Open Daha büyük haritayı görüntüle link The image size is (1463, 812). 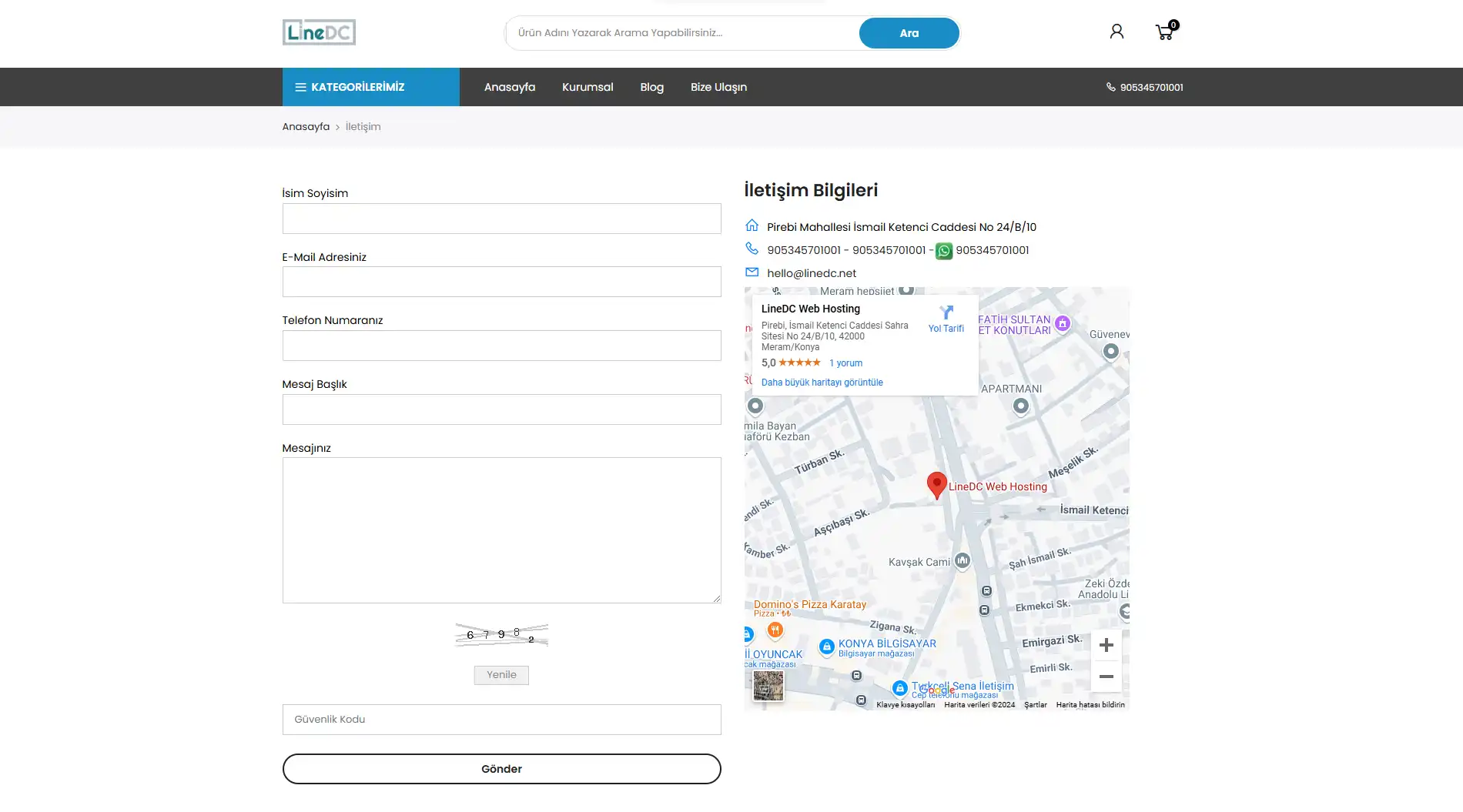click(822, 383)
